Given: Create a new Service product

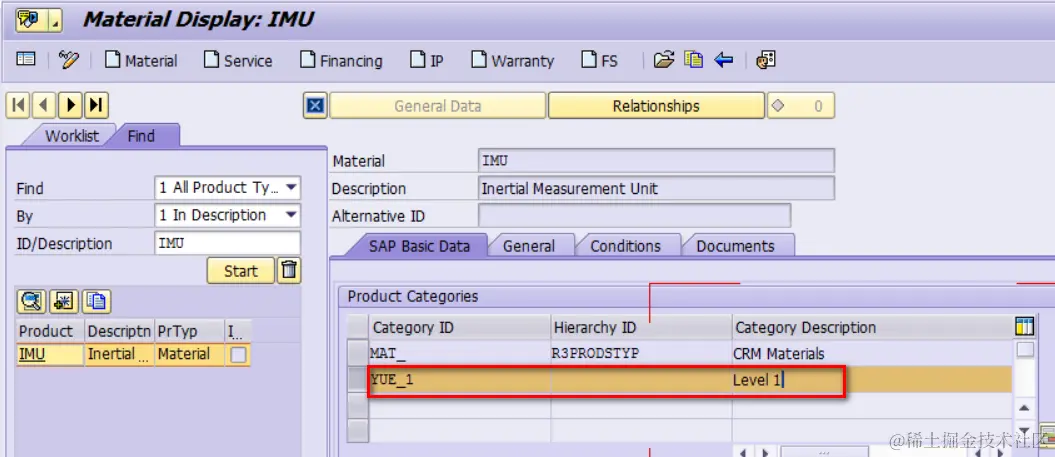Looking at the screenshot, I should pos(238,61).
